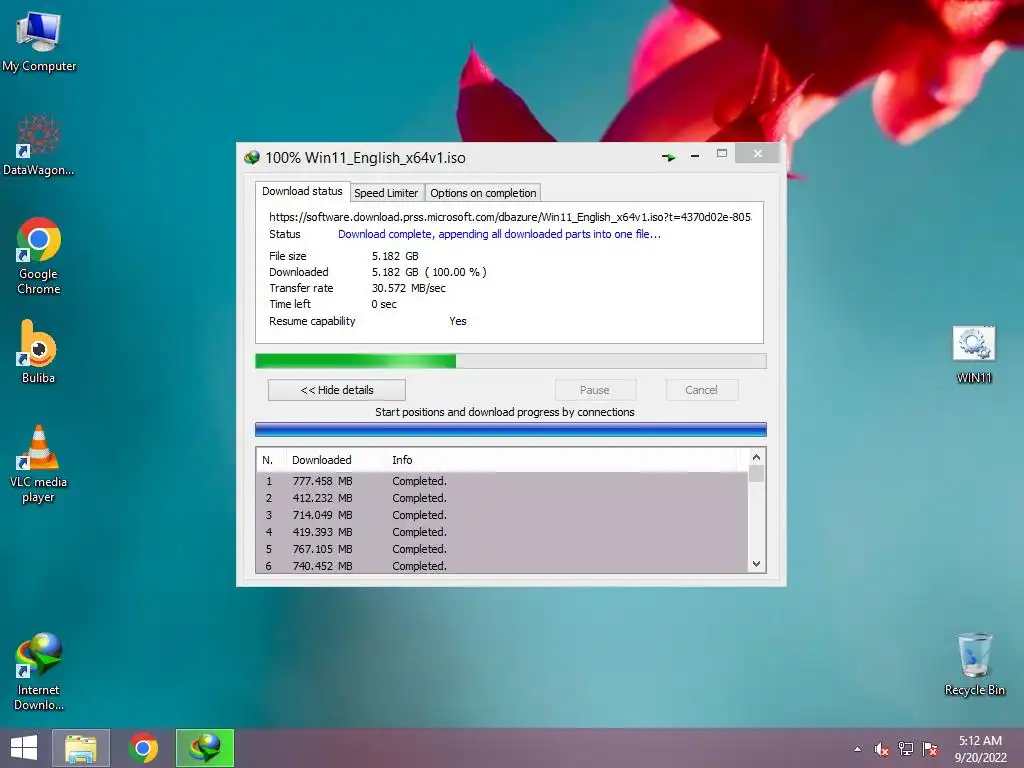Show hidden system tray icons

pyautogui.click(x=857, y=749)
